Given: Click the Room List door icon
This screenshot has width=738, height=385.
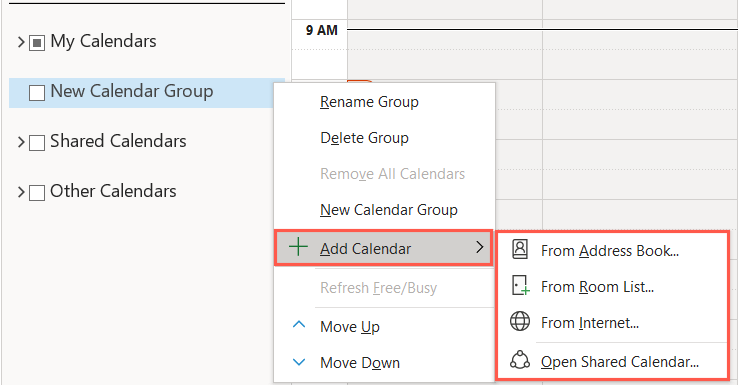Looking at the screenshot, I should click(x=520, y=286).
